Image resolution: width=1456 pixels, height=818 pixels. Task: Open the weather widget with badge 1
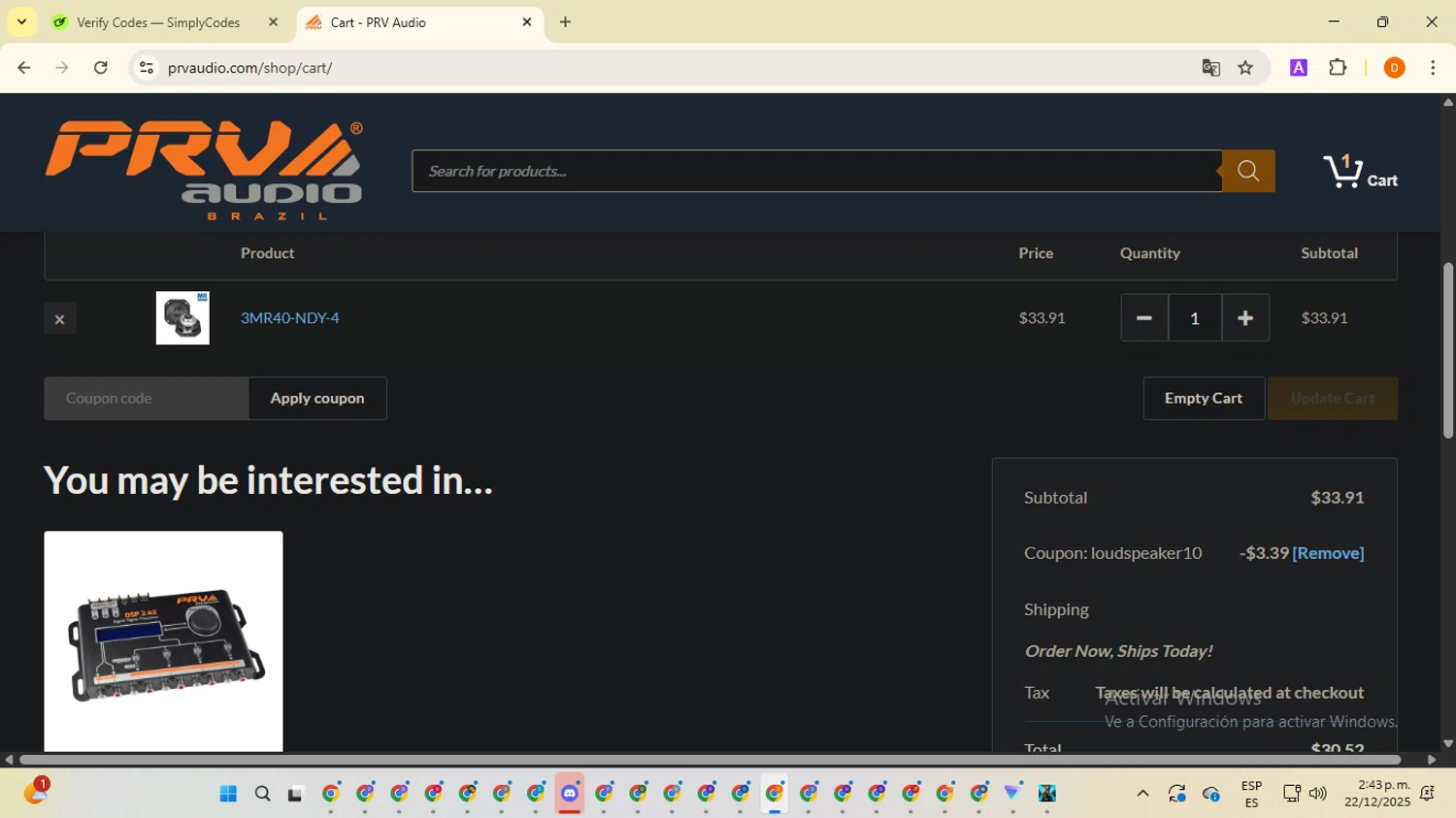[36, 793]
